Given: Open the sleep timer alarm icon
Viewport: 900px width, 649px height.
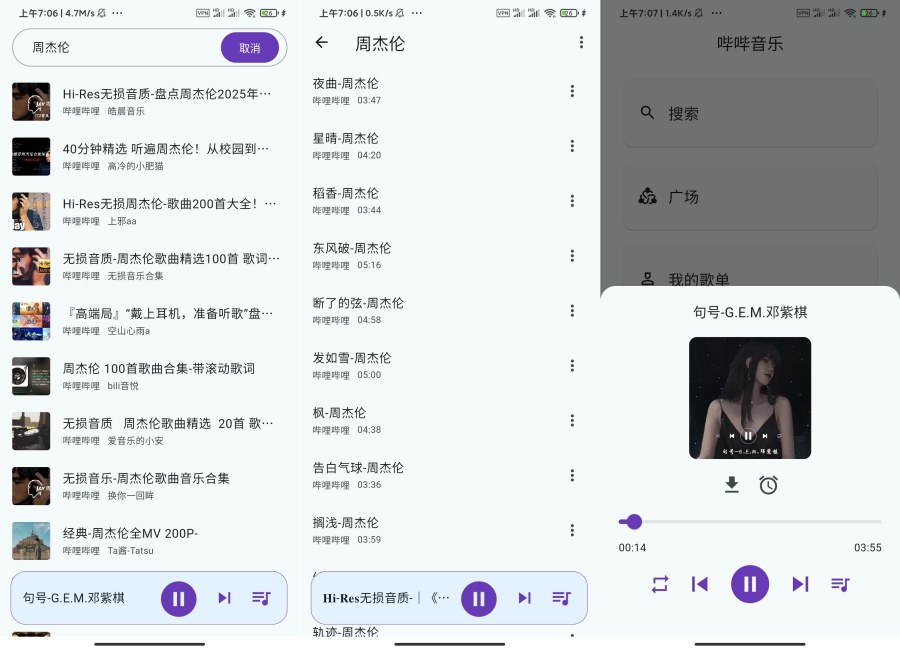Looking at the screenshot, I should click(769, 485).
